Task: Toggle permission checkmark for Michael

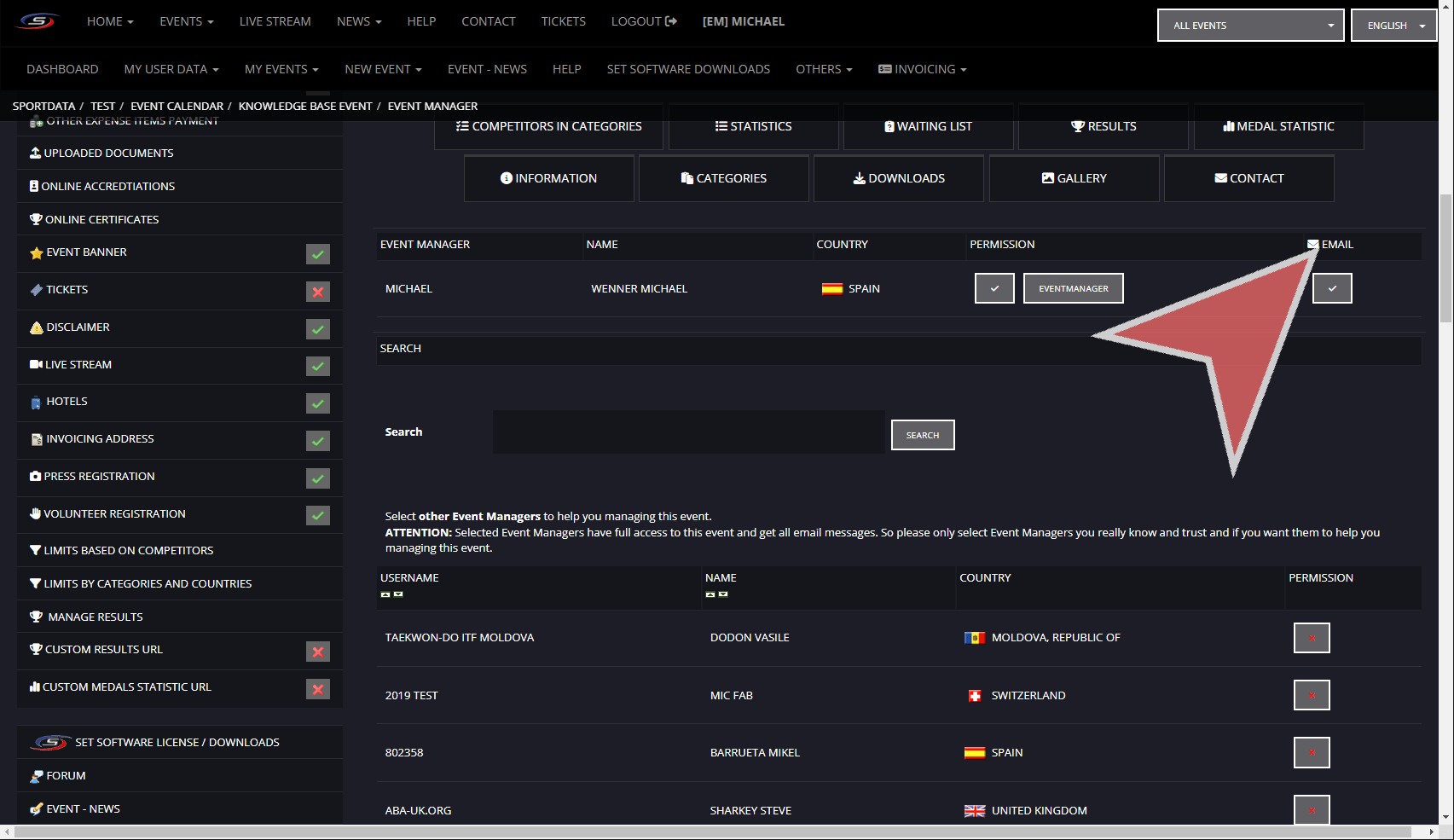Action: tap(994, 288)
